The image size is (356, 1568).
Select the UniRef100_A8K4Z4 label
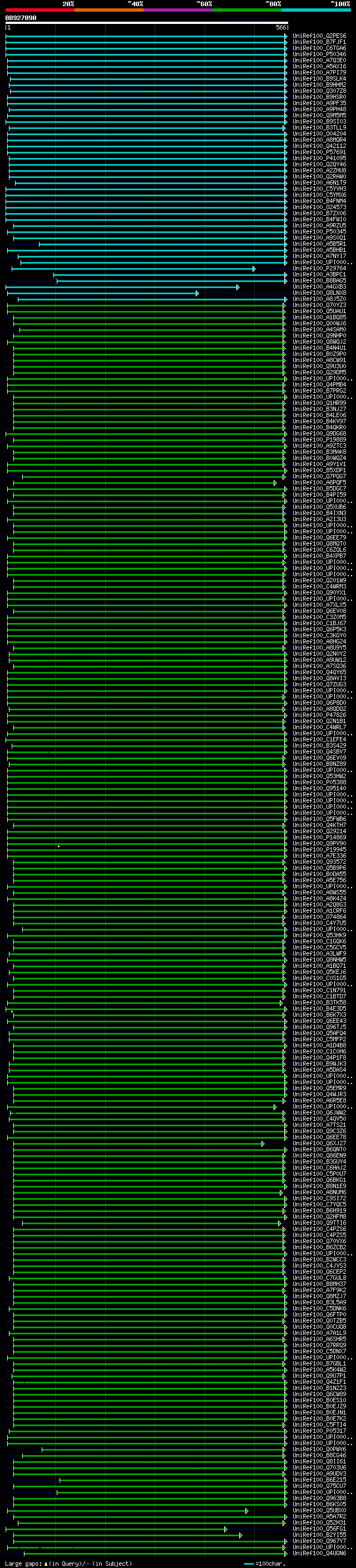(319, 898)
